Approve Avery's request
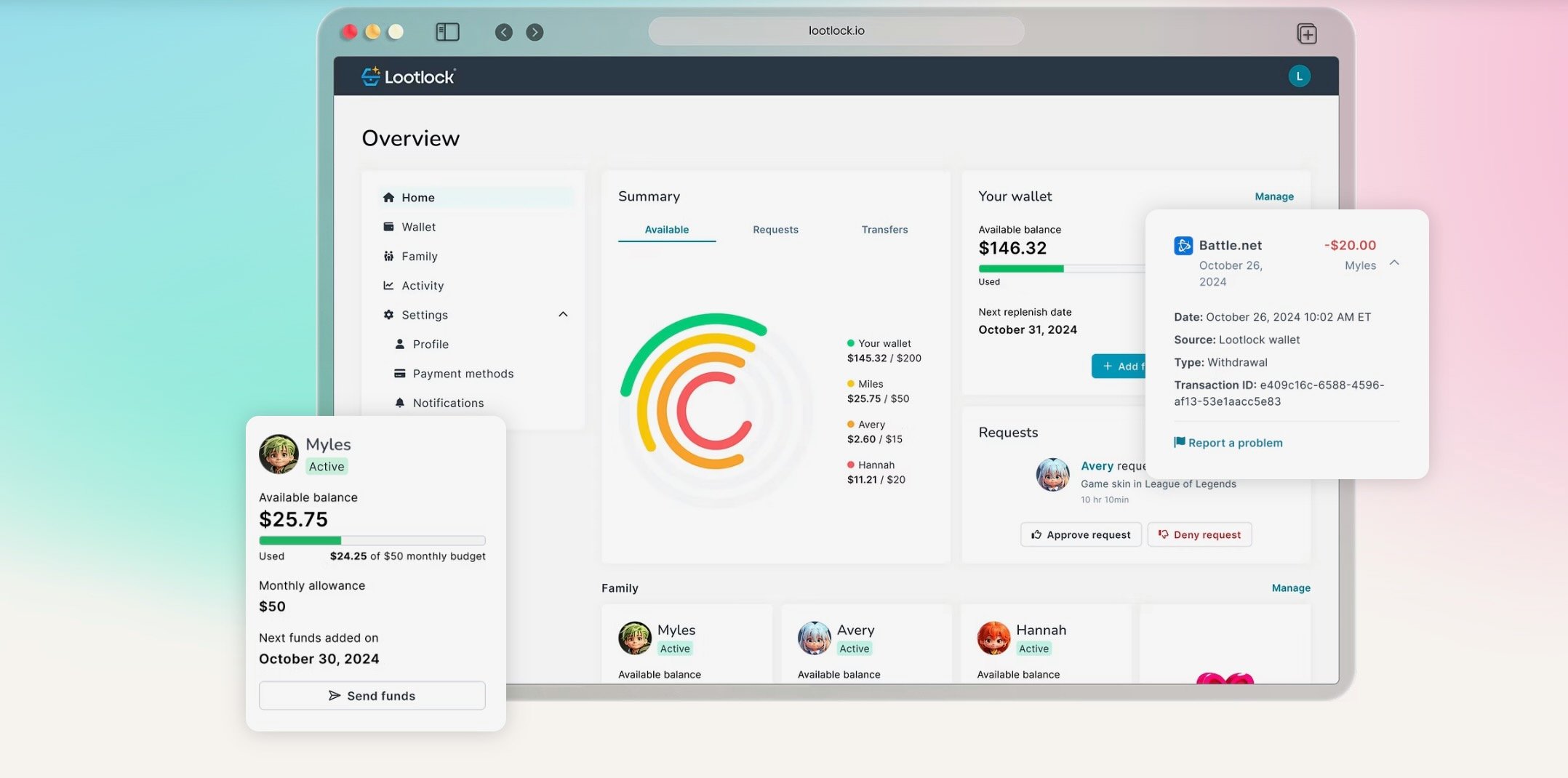Viewport: 1568px width, 778px height. tap(1081, 534)
